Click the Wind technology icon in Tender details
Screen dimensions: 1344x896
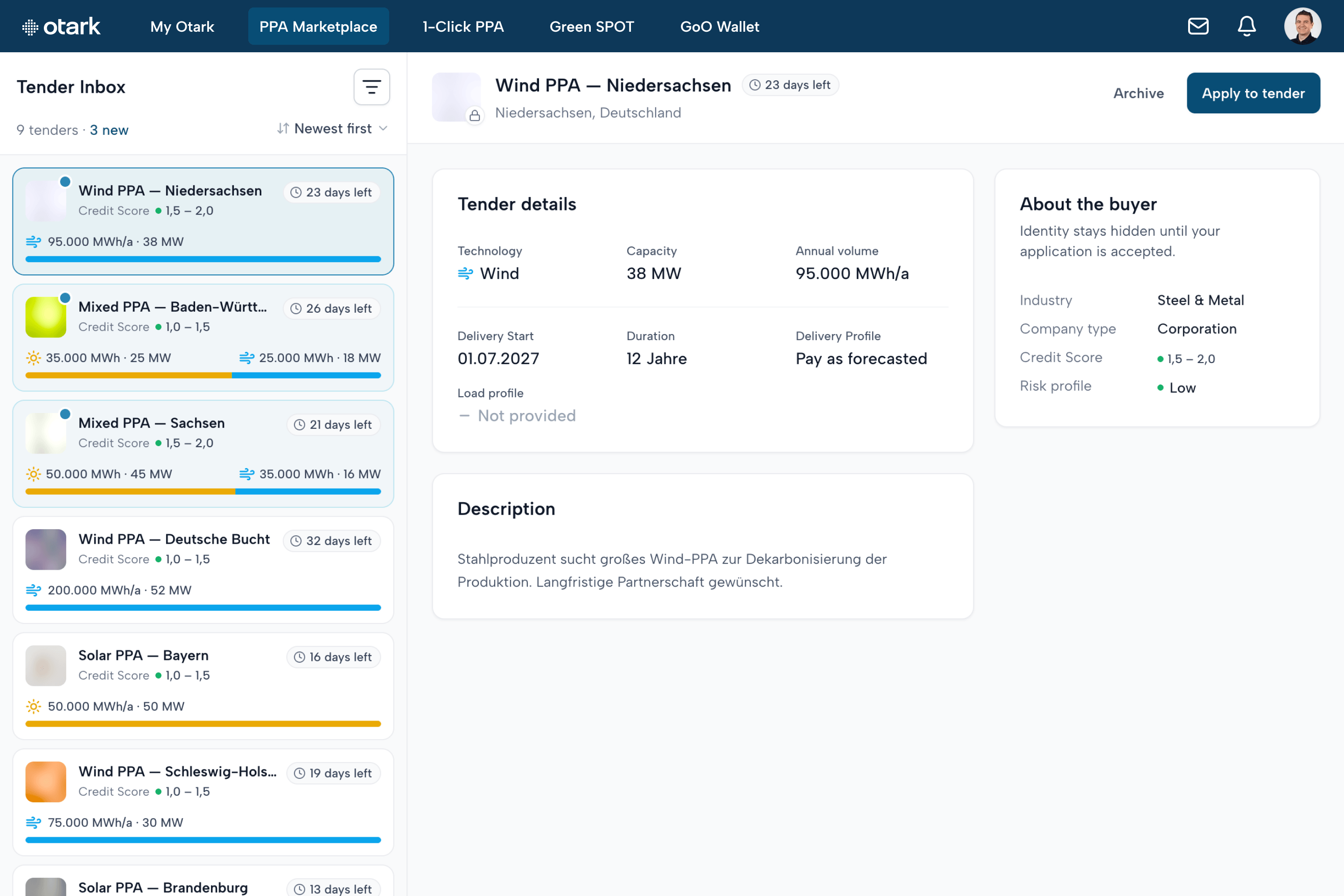pyautogui.click(x=465, y=274)
